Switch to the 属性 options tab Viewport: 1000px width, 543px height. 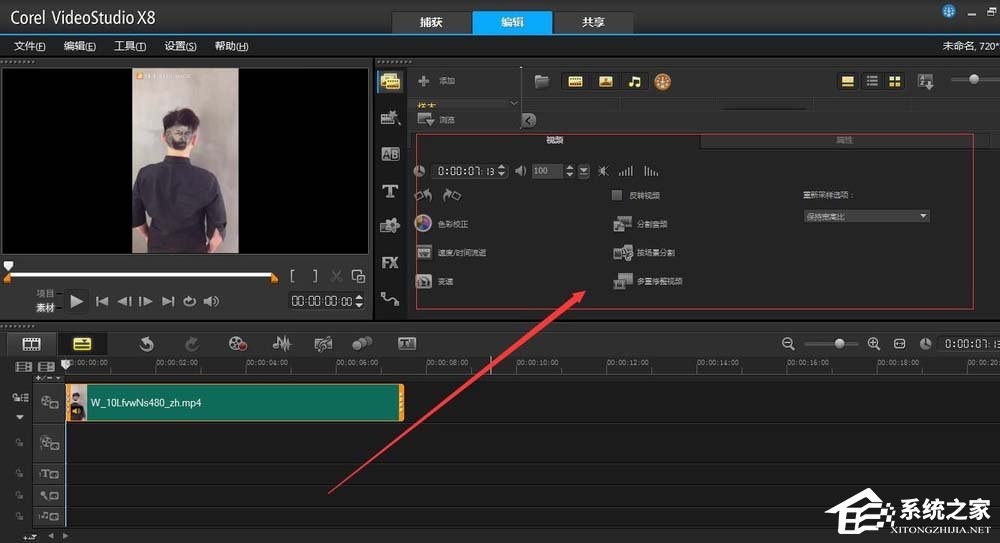(x=844, y=140)
